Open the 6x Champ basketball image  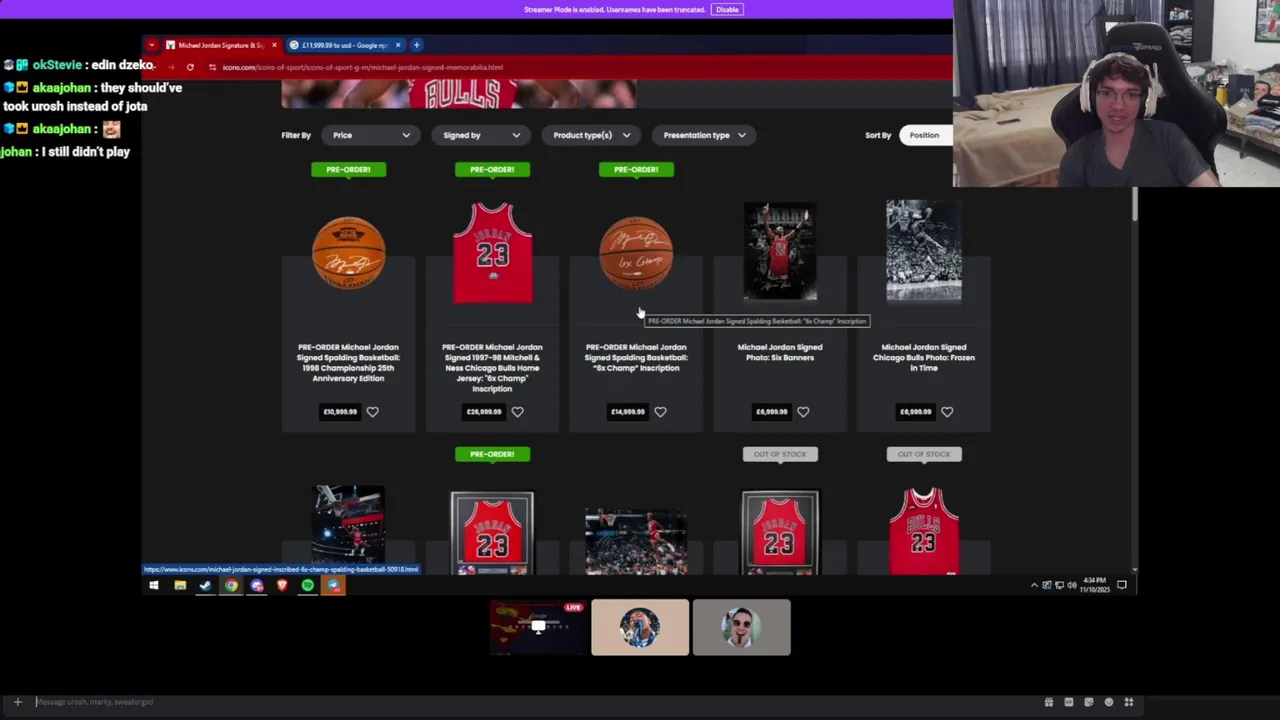636,252
